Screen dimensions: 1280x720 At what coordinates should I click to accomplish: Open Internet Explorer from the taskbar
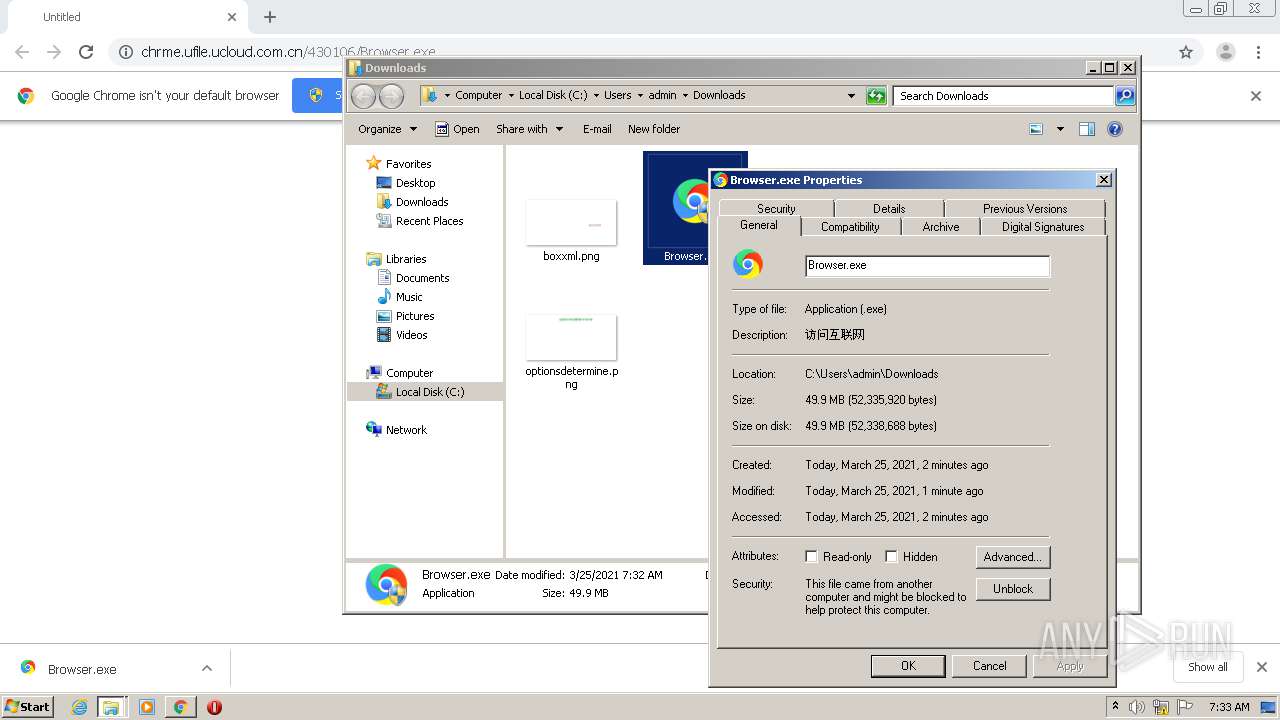[x=79, y=707]
